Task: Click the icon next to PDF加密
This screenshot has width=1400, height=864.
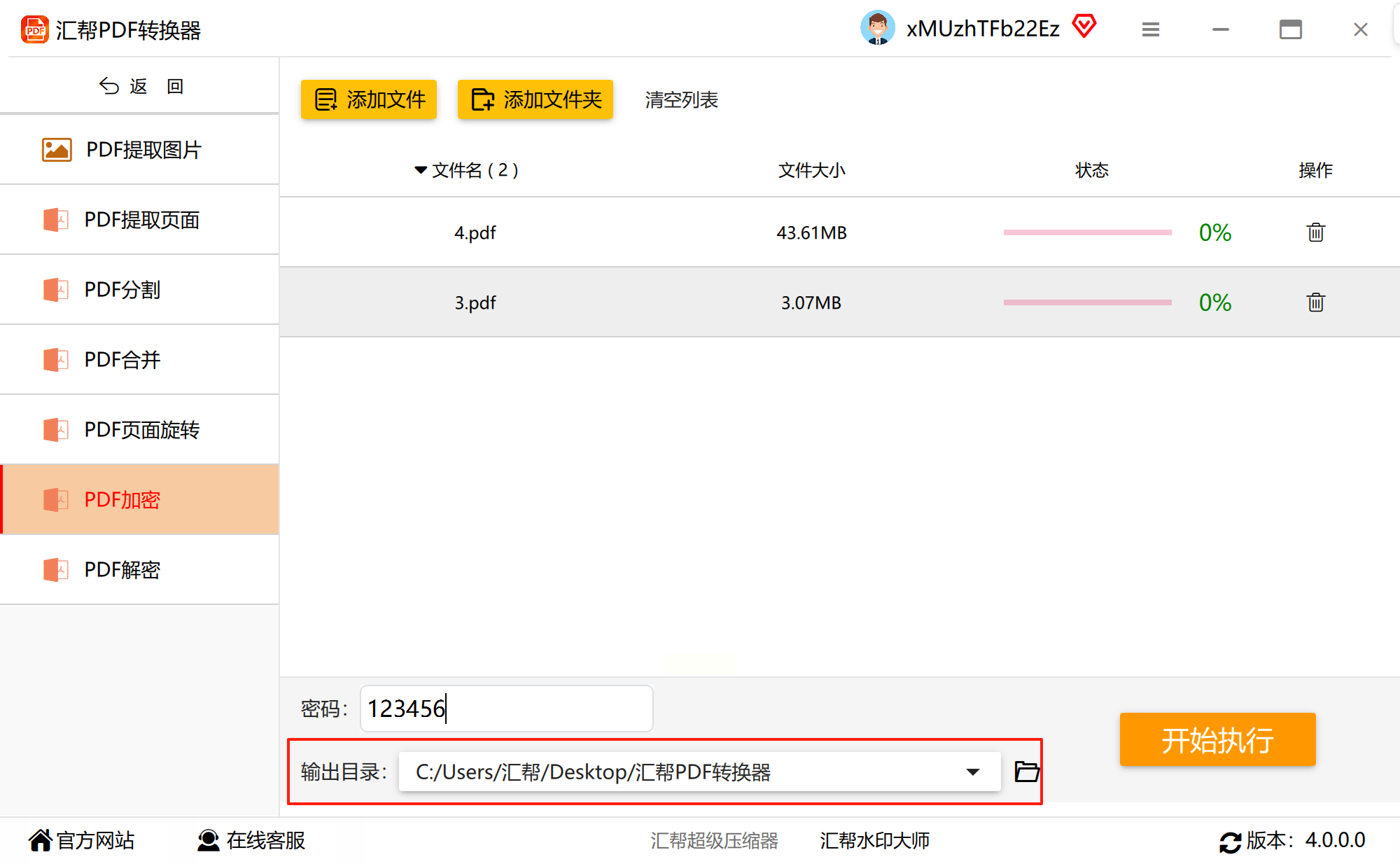Action: (56, 500)
